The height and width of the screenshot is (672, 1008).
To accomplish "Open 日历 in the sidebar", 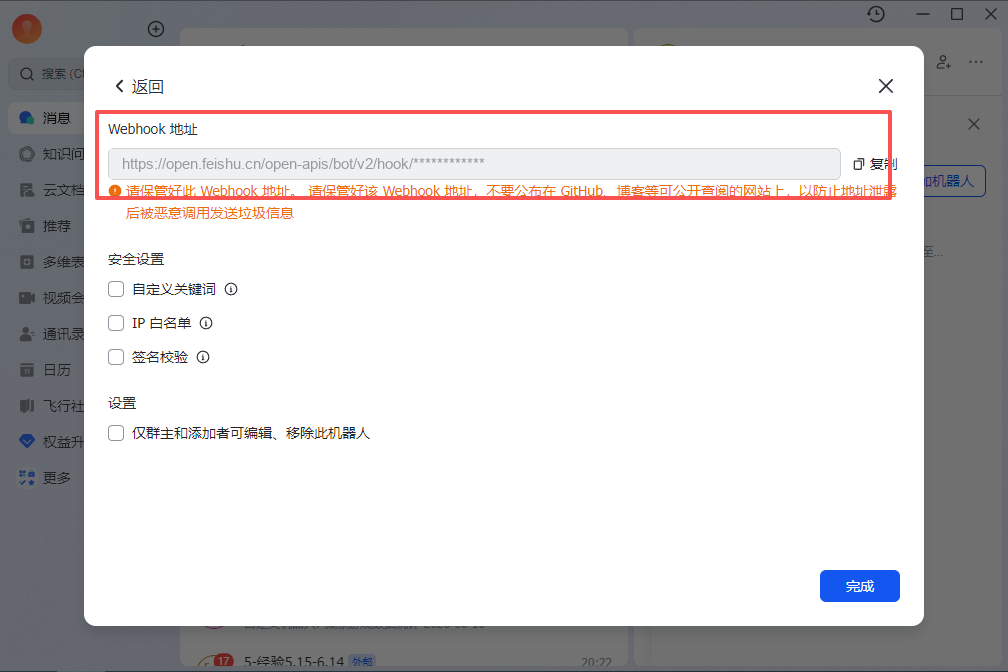I will click(46, 370).
